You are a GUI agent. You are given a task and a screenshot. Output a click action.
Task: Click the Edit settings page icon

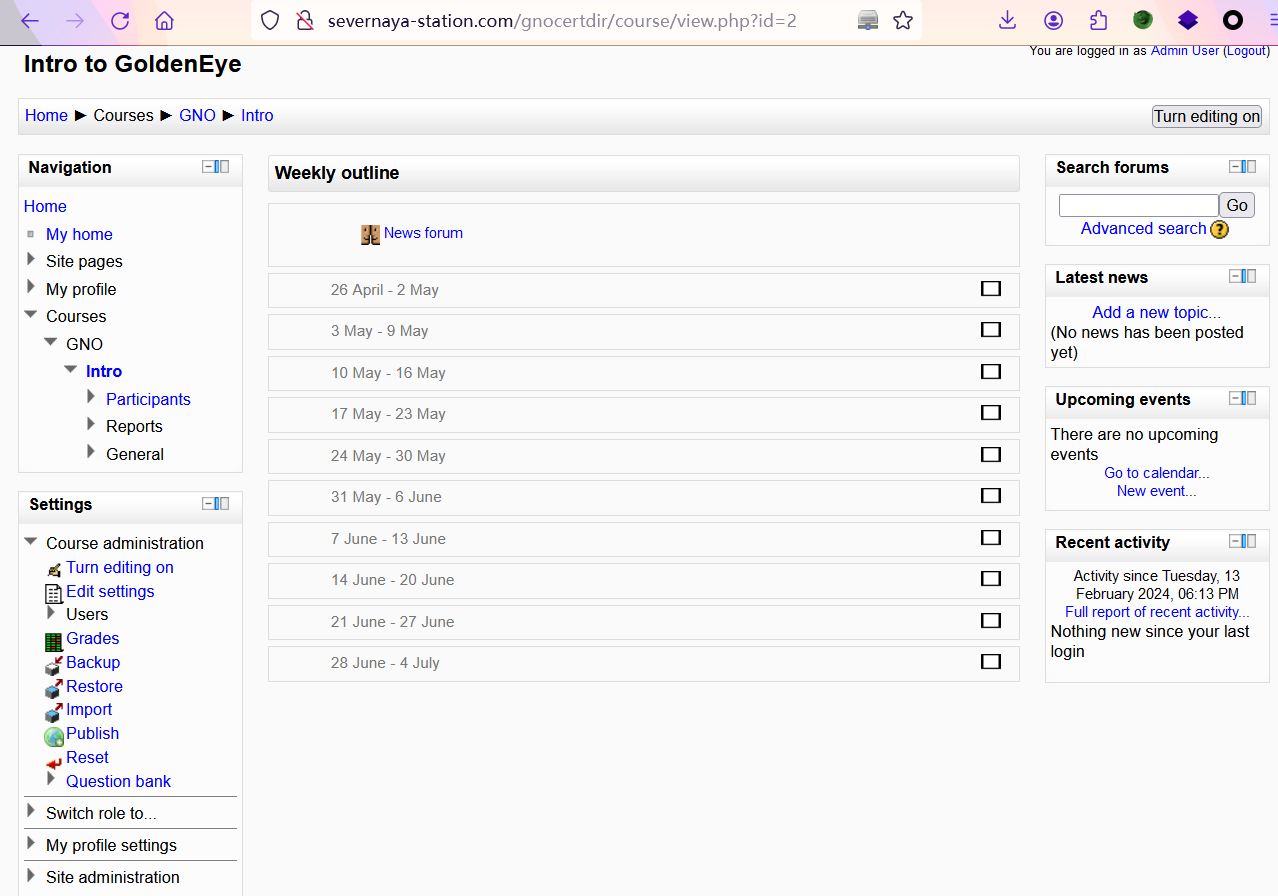click(54, 593)
